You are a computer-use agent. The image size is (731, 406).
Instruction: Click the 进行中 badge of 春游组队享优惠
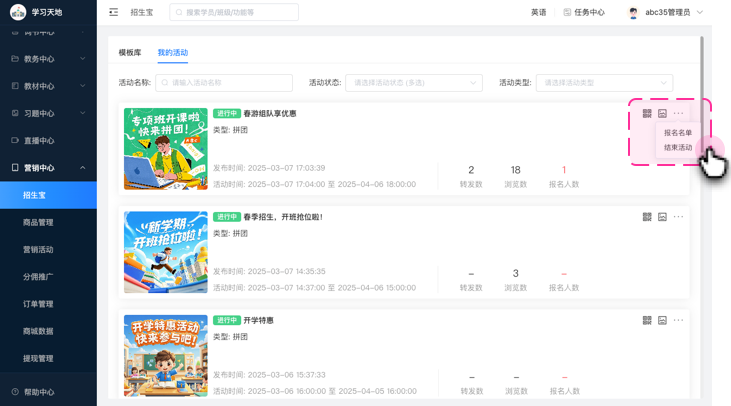point(227,113)
